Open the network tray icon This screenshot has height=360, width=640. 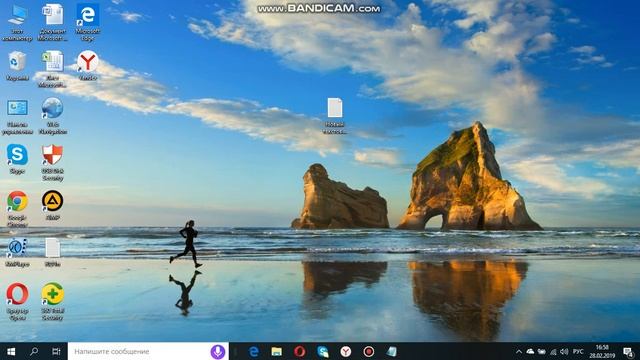(553, 351)
